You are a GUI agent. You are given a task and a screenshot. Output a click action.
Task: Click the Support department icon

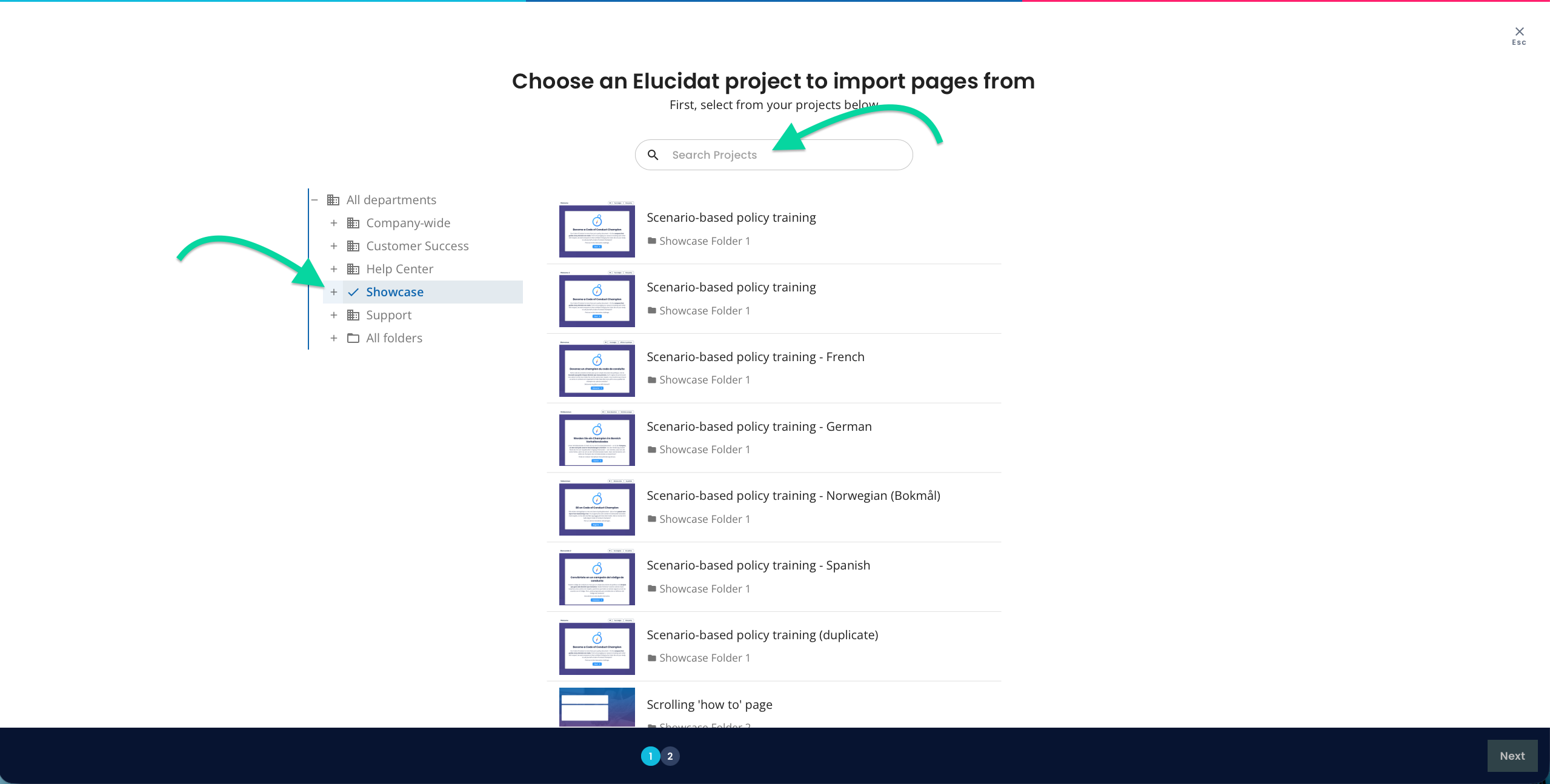(x=353, y=315)
